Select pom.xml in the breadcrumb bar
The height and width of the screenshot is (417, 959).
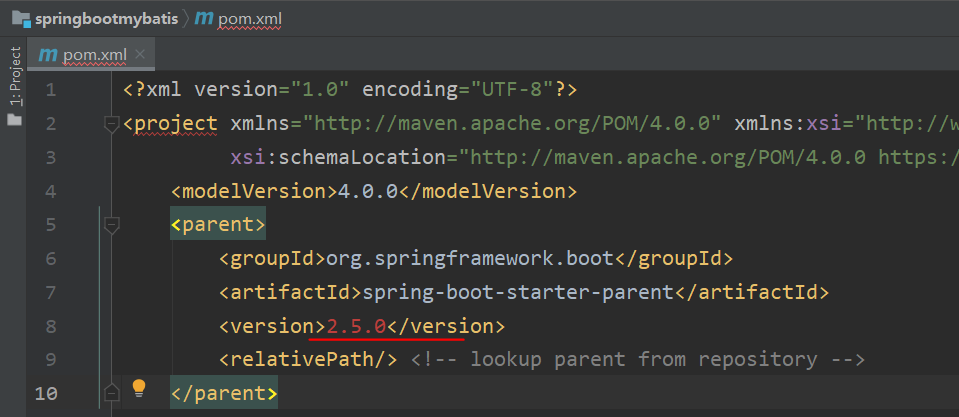coord(250,19)
